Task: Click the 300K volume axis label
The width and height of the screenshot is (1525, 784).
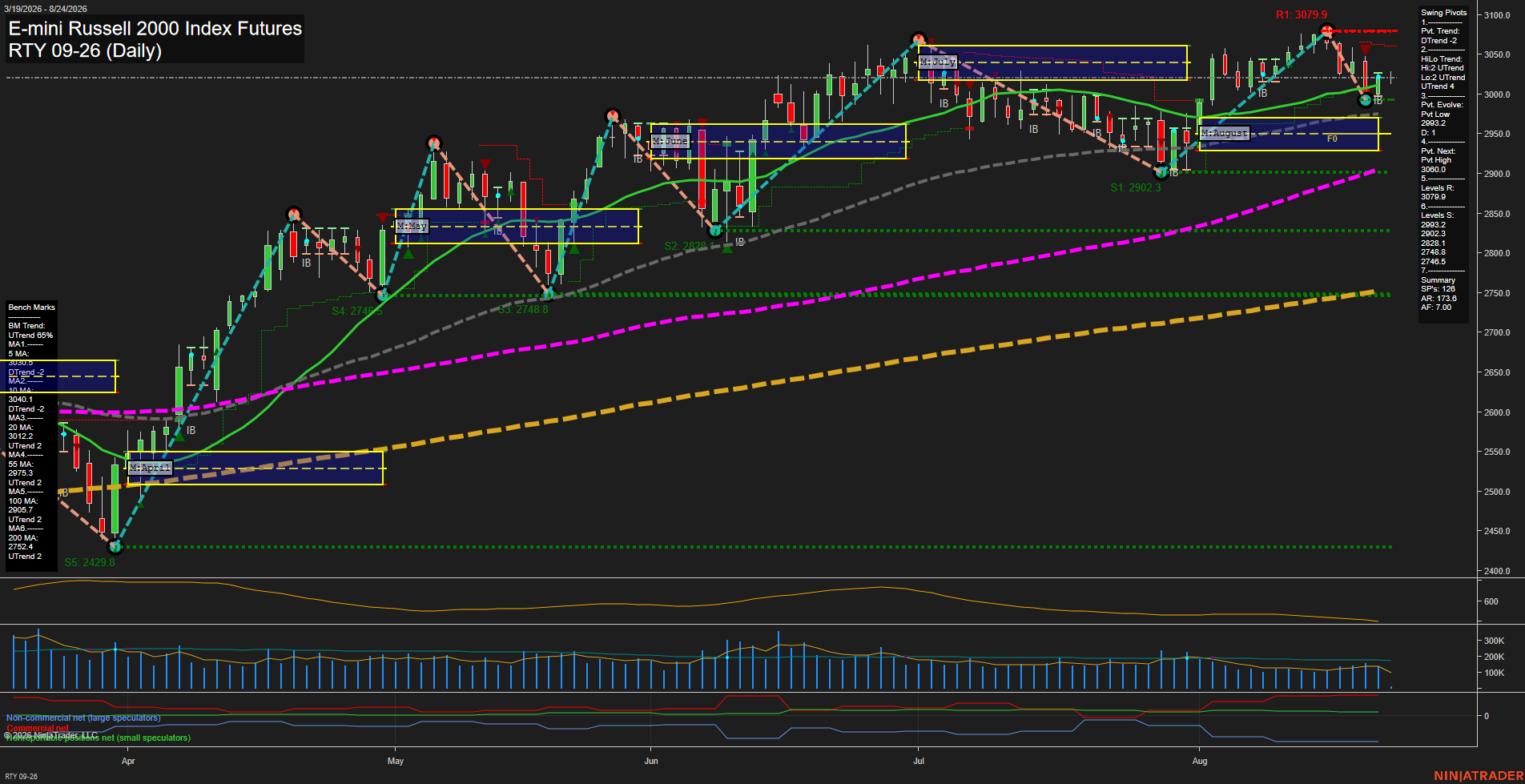Action: pyautogui.click(x=1494, y=641)
